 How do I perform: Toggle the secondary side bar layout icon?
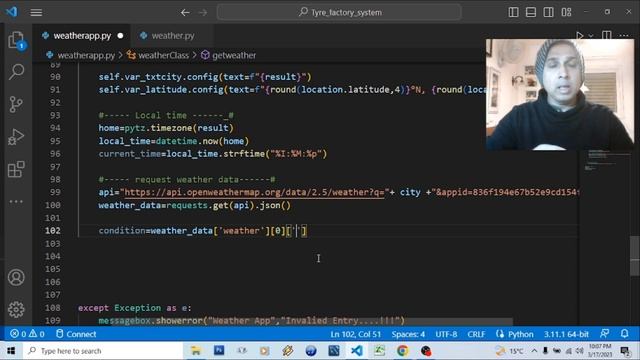pos(549,12)
